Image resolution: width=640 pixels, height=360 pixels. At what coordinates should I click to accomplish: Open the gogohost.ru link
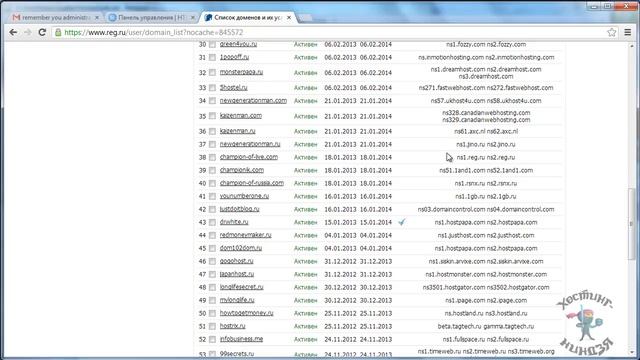pos(236,261)
